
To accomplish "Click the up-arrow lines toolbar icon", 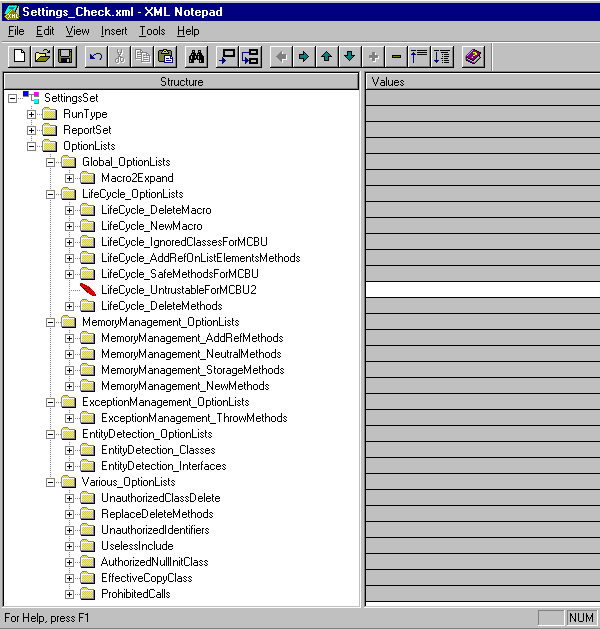I will [x=419, y=57].
